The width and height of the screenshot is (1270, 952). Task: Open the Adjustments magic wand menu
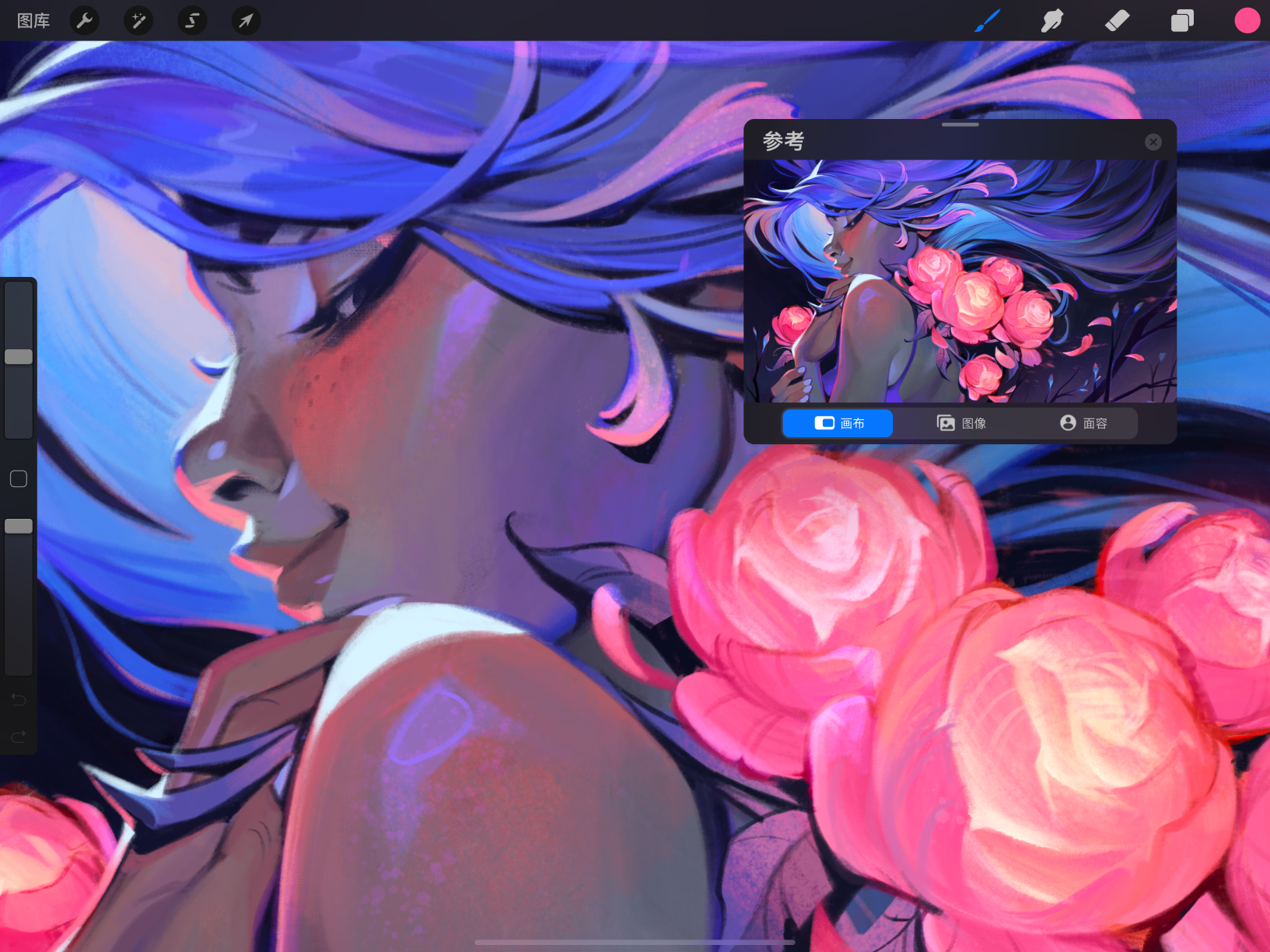coord(138,20)
